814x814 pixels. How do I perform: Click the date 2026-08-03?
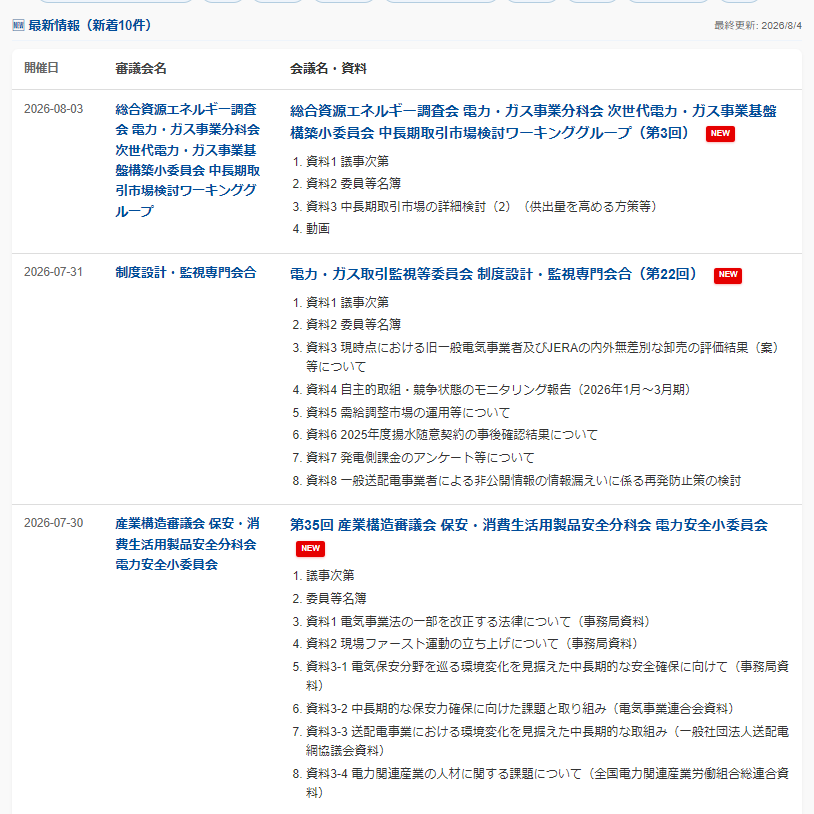(53, 109)
